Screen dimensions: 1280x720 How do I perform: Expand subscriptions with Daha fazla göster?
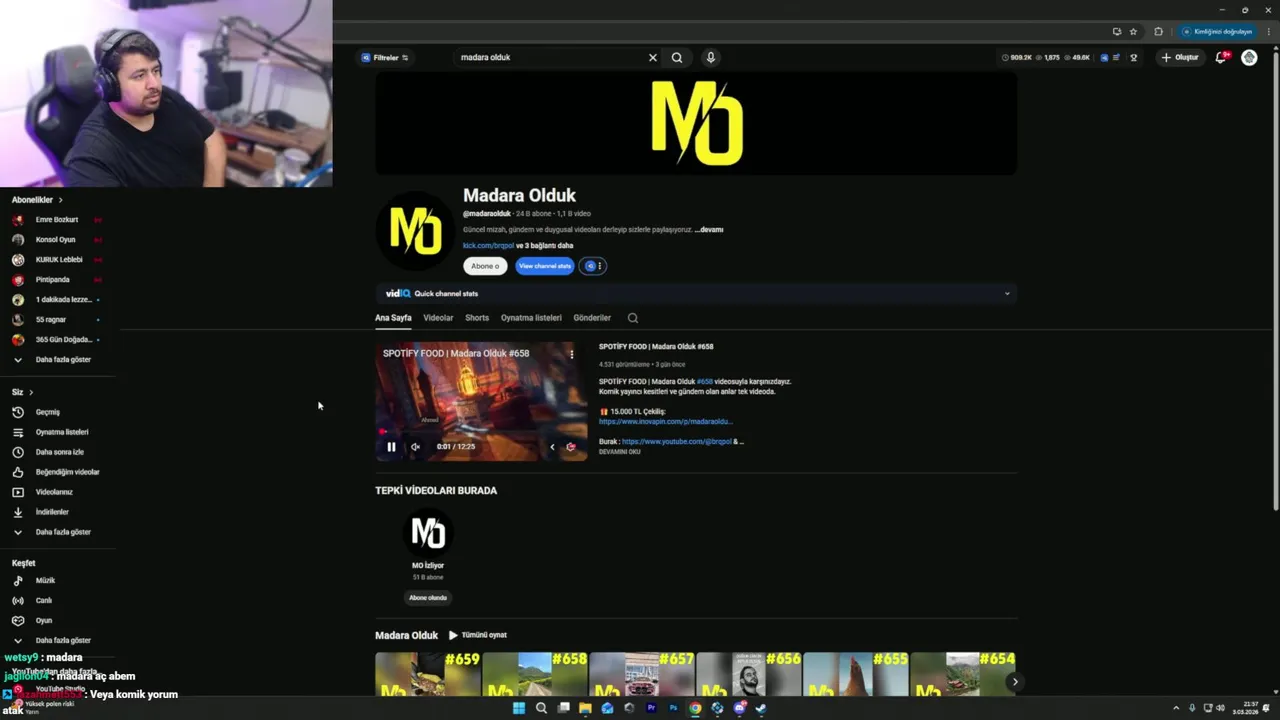(x=62, y=359)
